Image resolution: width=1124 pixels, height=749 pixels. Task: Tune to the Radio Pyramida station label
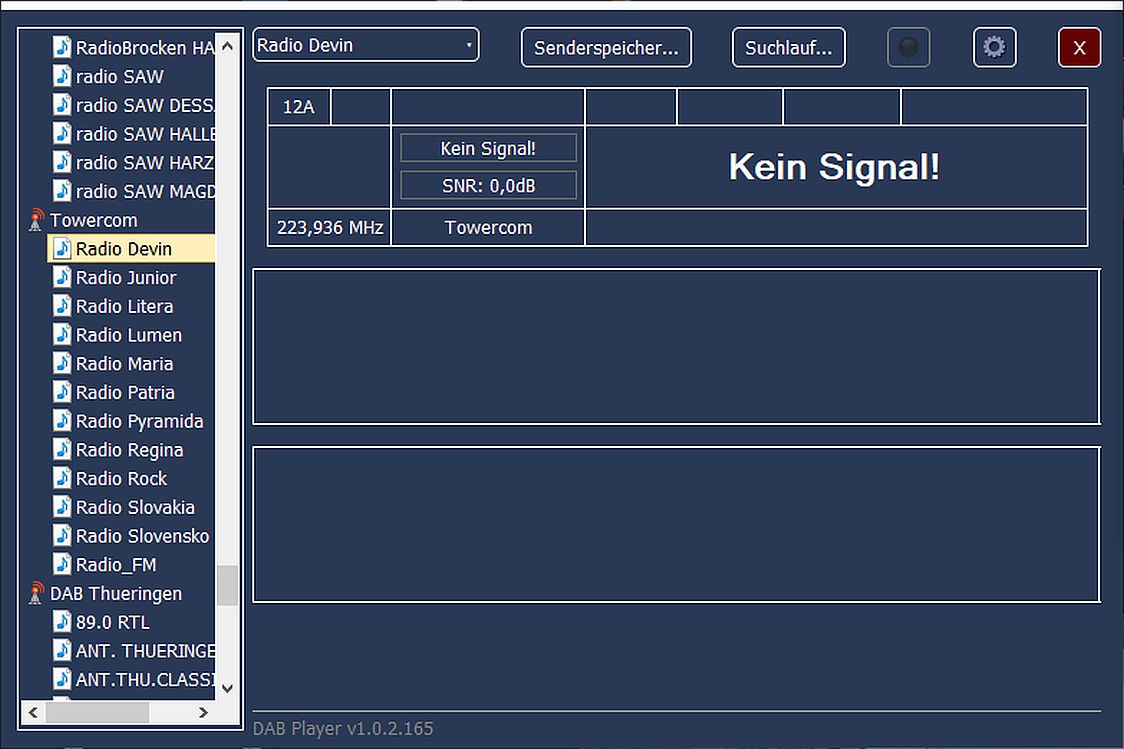pos(140,421)
